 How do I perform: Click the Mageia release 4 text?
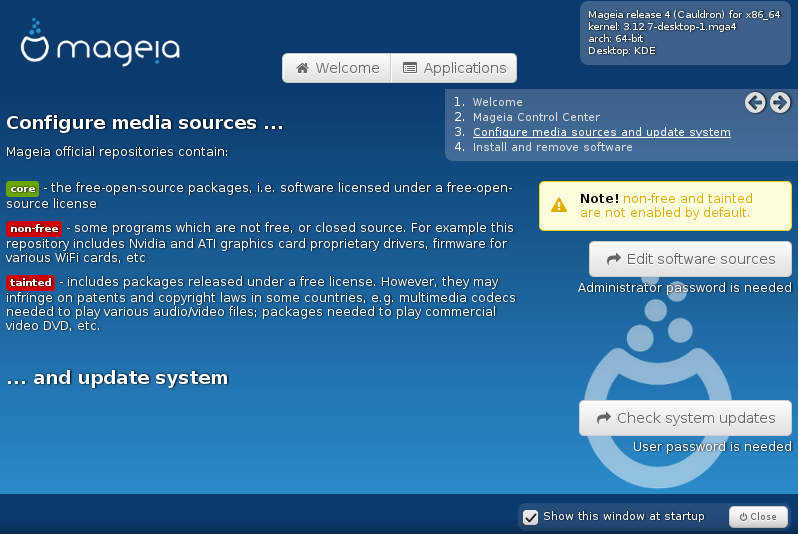(x=684, y=15)
